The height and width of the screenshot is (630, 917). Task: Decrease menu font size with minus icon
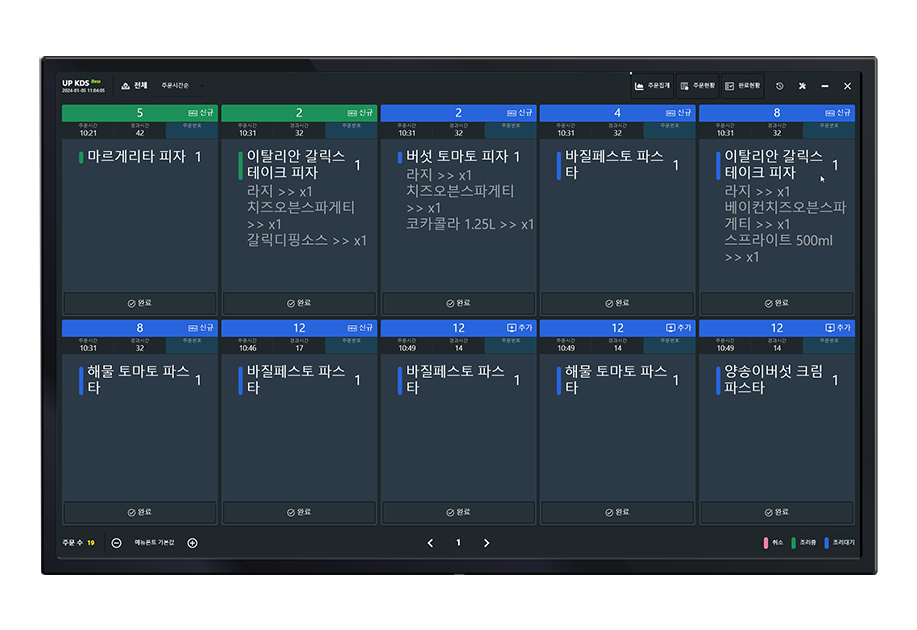tap(117, 543)
